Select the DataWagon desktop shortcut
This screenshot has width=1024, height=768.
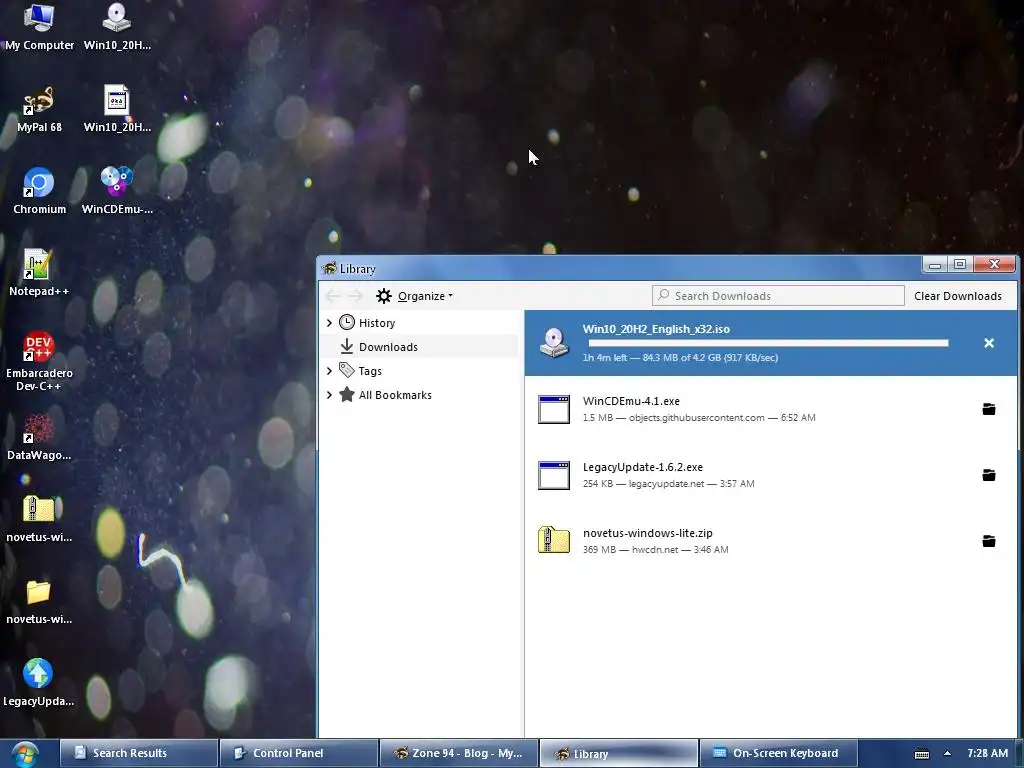(x=39, y=437)
